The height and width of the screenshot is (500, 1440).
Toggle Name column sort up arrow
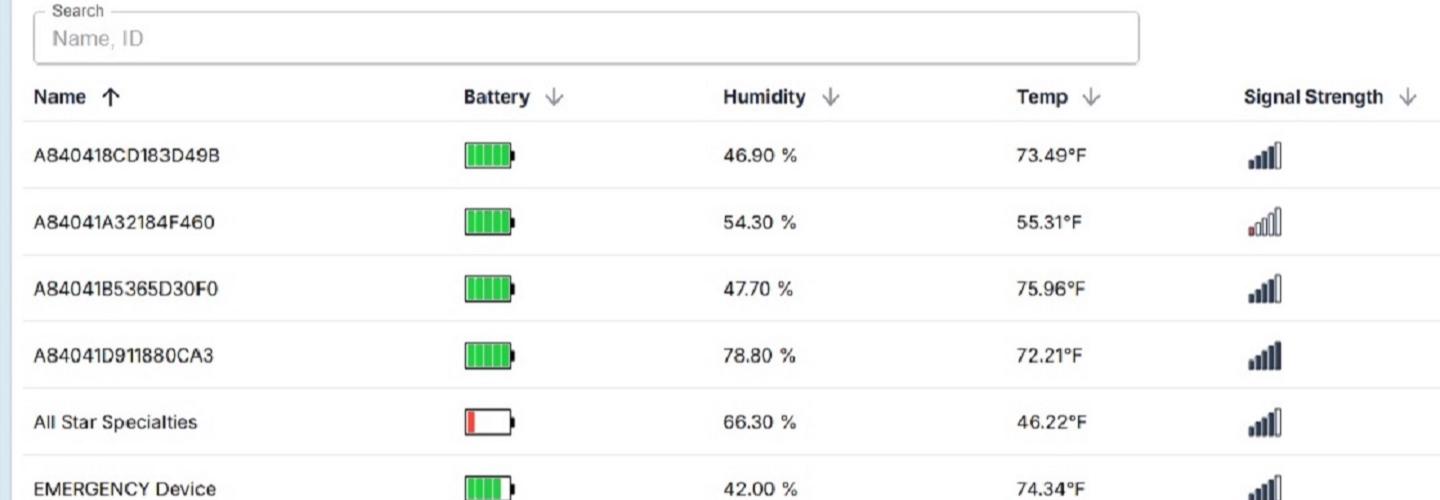pyautogui.click(x=110, y=97)
